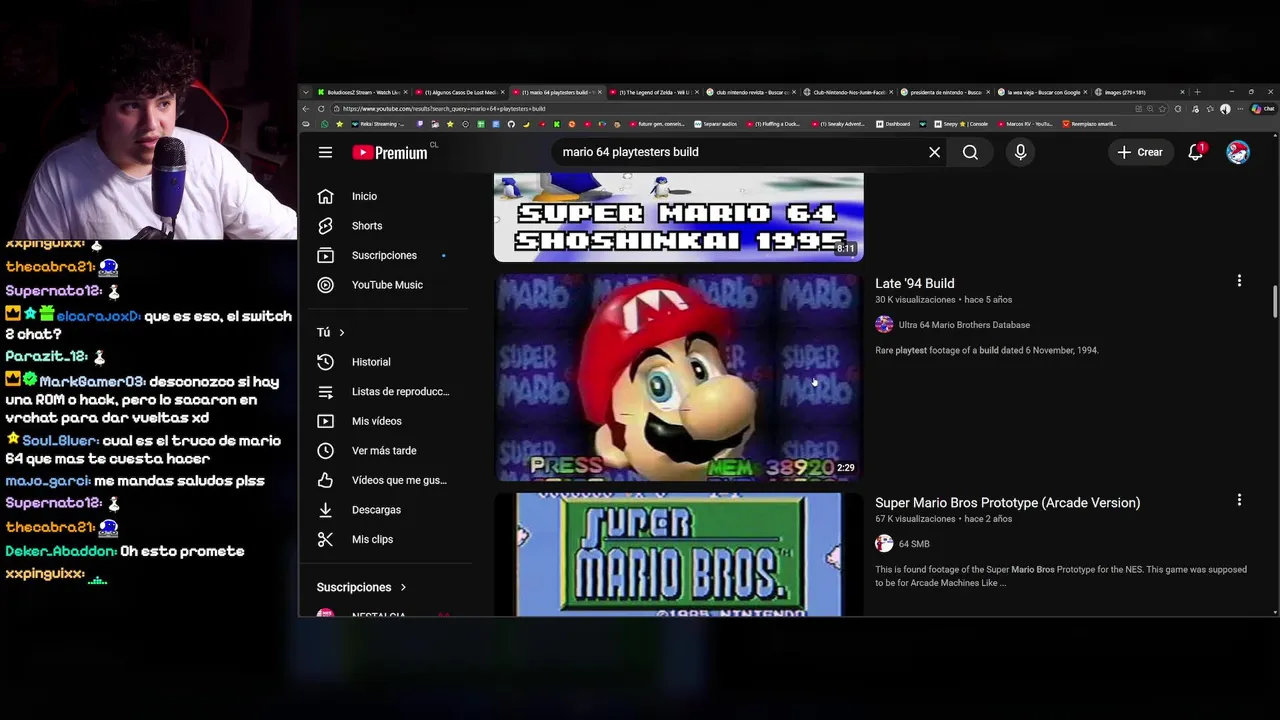Bookmark this page with the star icon
The width and height of the screenshot is (1280, 720).
pyautogui.click(x=1164, y=108)
